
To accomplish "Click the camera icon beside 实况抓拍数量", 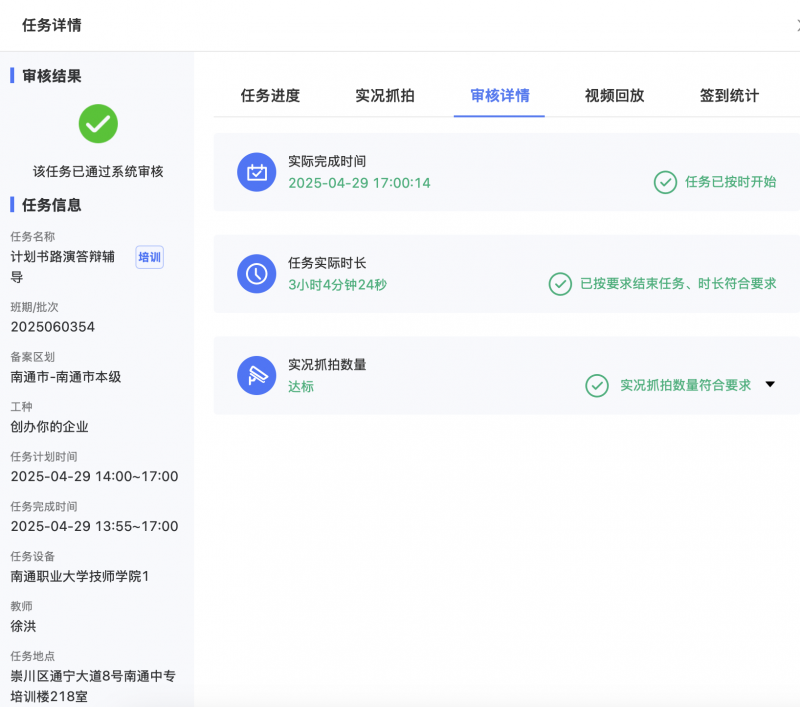I will (256, 377).
